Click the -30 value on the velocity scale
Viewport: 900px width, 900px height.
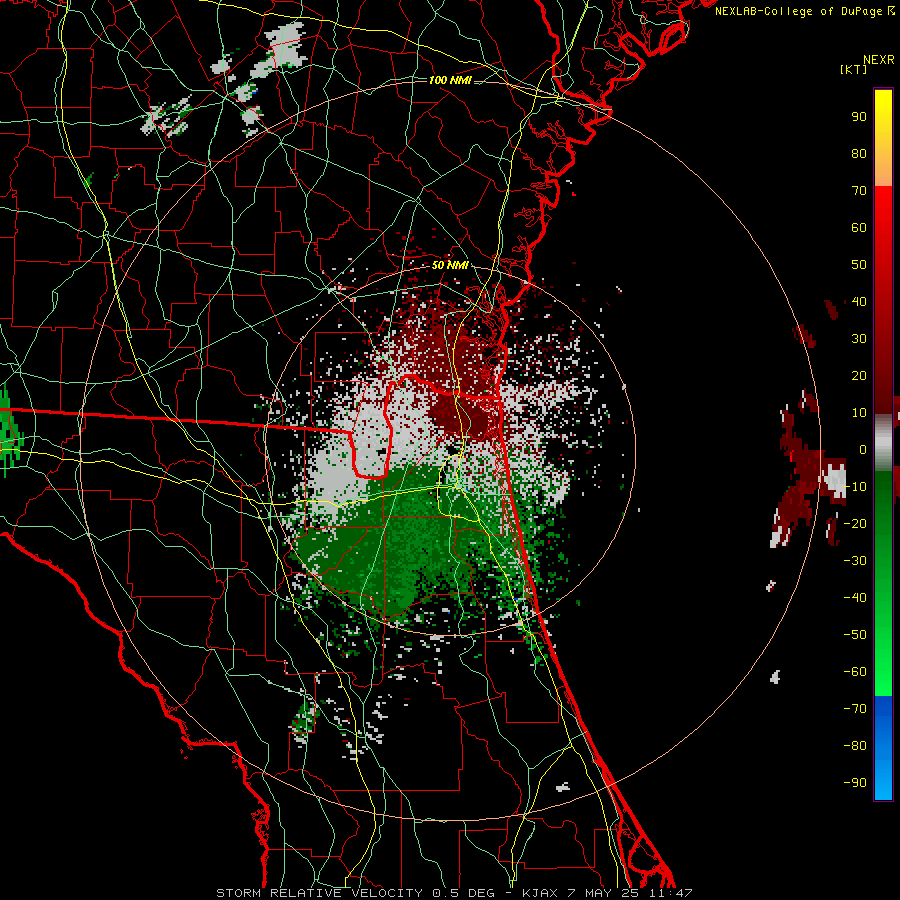tap(855, 561)
